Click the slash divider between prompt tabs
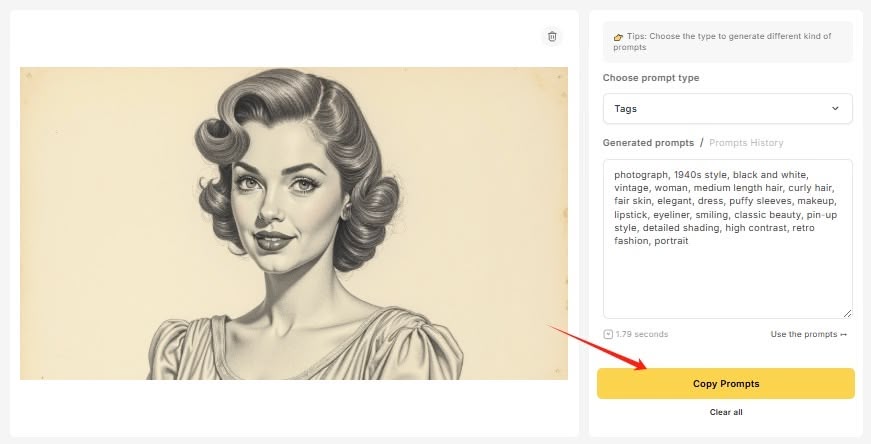This screenshot has width=871, height=444. click(701, 143)
